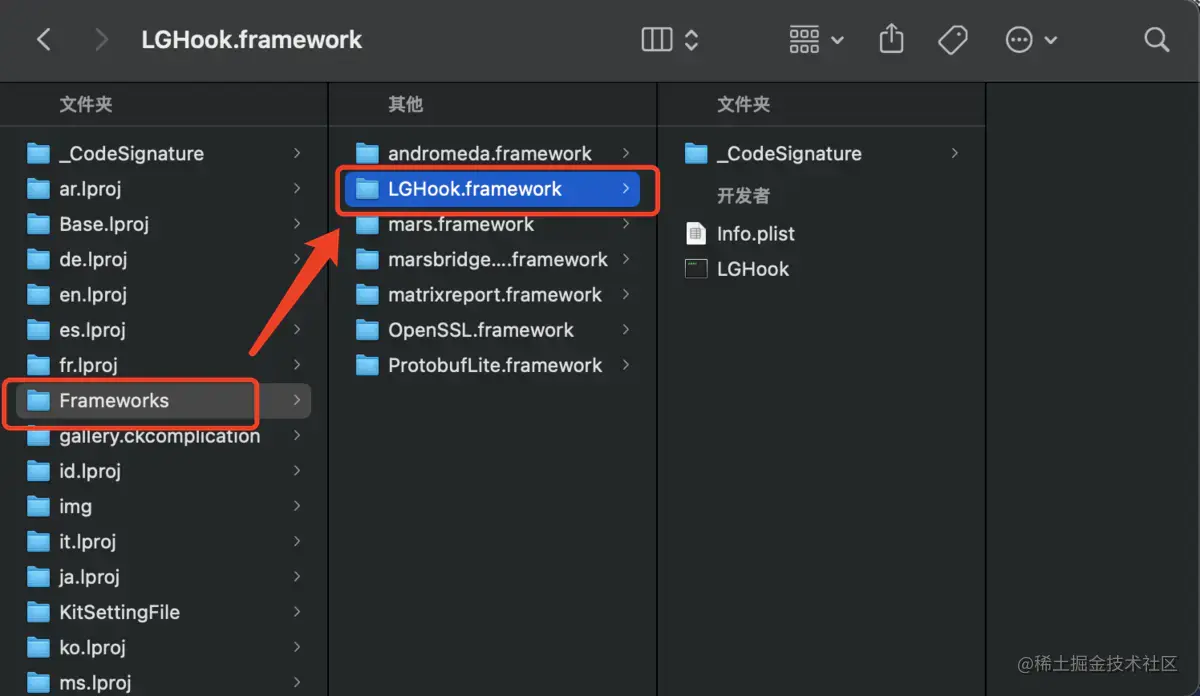The height and width of the screenshot is (696, 1200).
Task: Click the gallery.ckcomplication item name
Action: (160, 436)
